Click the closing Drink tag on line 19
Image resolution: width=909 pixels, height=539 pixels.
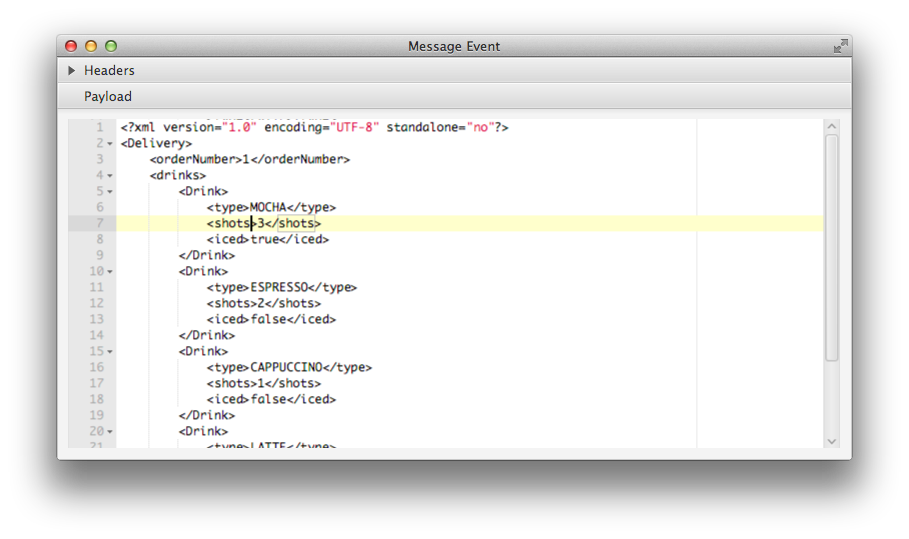207,416
